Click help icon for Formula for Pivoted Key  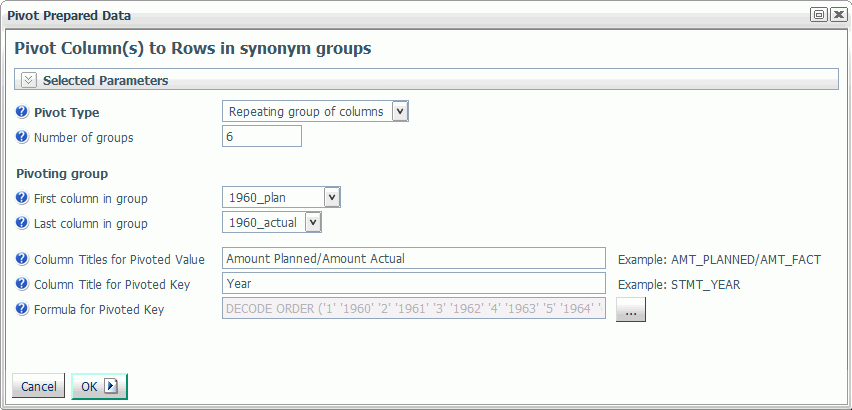pos(22,309)
